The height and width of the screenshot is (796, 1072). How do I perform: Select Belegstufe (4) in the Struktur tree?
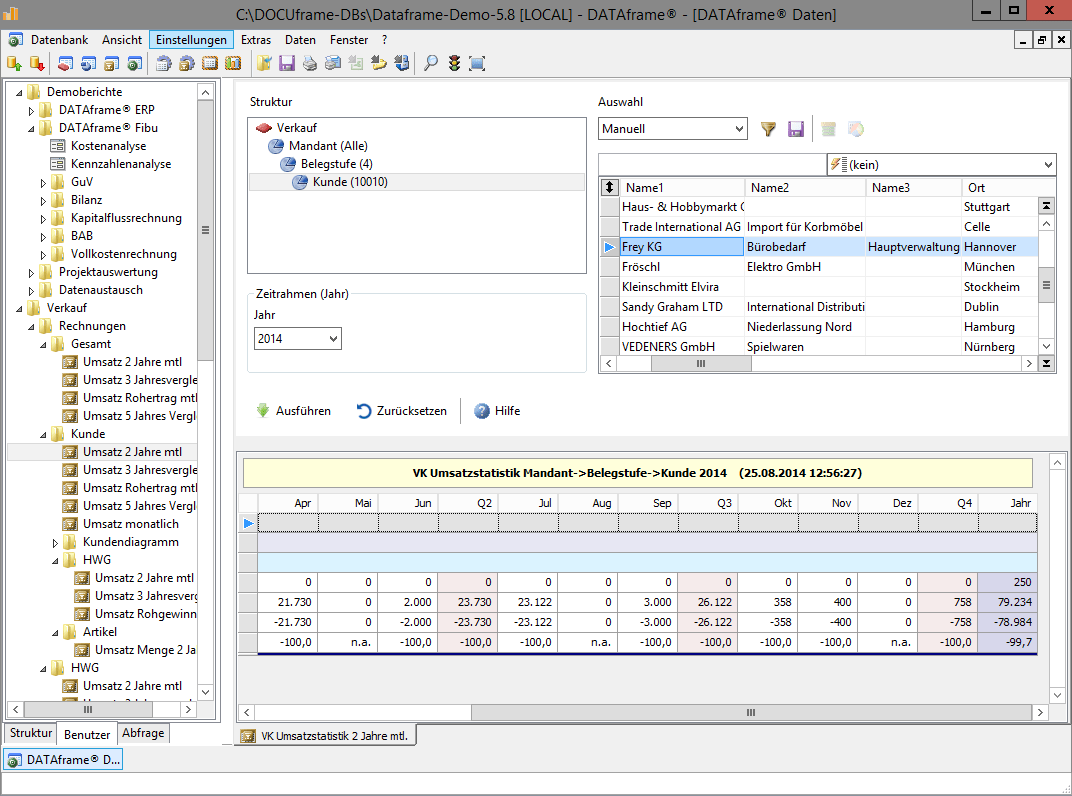point(336,164)
